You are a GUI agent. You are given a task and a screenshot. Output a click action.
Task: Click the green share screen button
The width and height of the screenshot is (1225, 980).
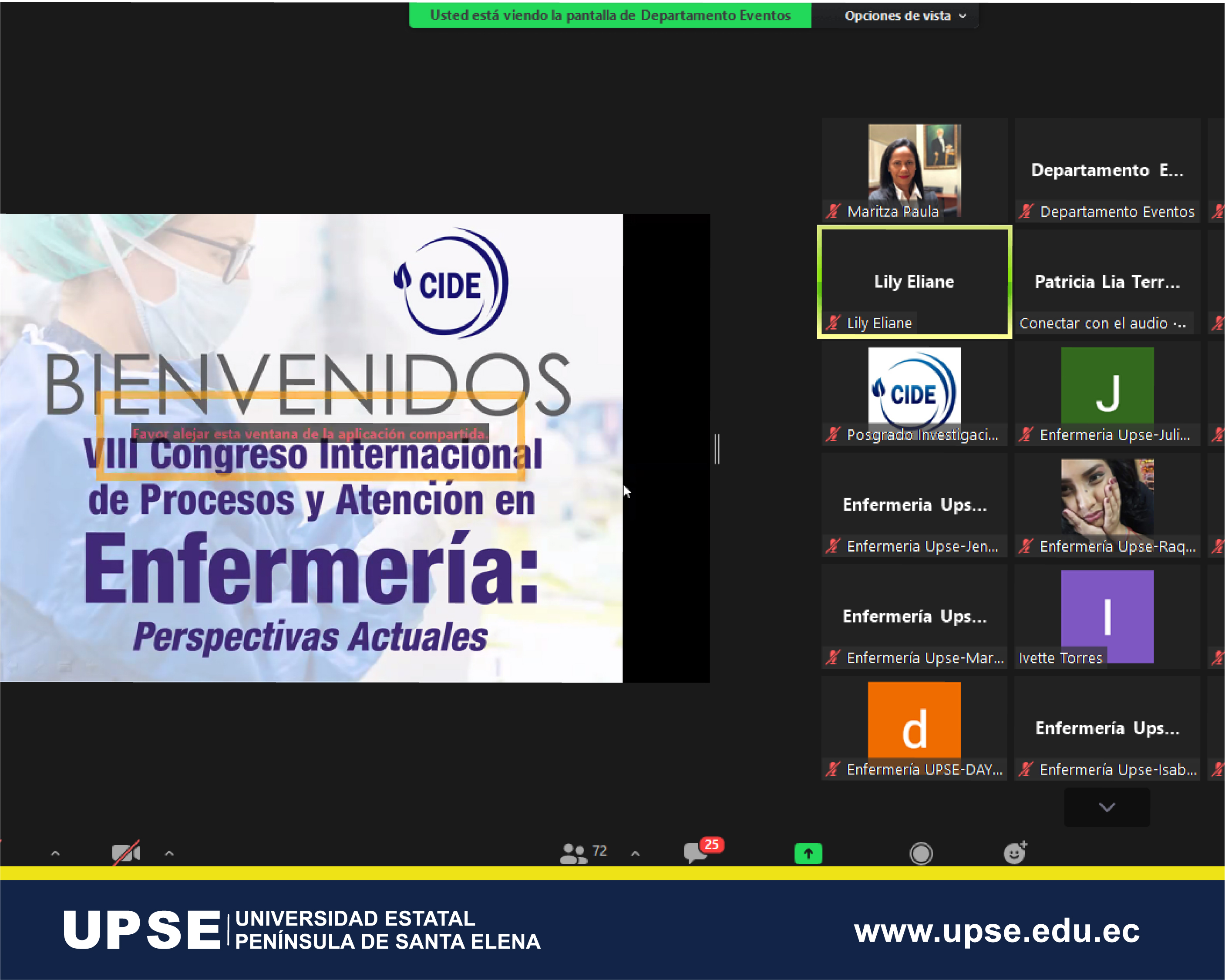coord(808,853)
